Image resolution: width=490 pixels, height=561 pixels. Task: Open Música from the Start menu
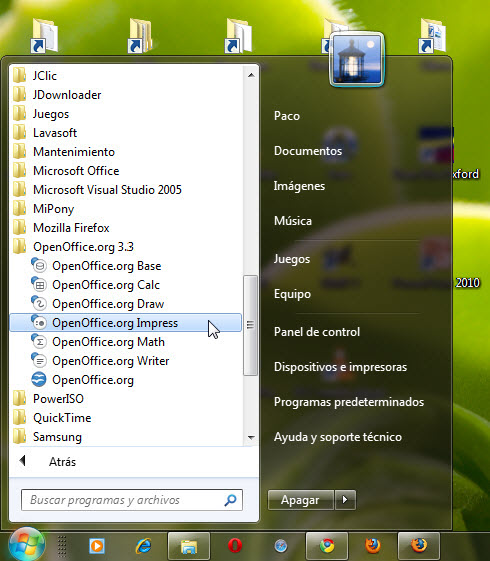[x=293, y=221]
